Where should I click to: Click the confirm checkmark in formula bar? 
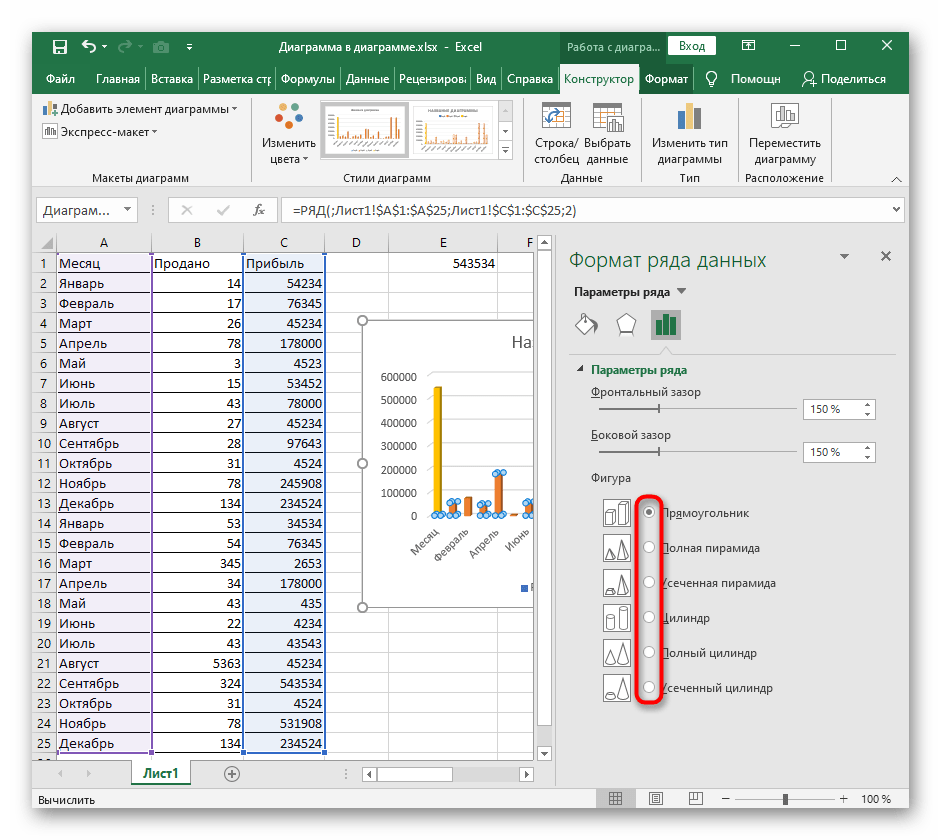223,210
